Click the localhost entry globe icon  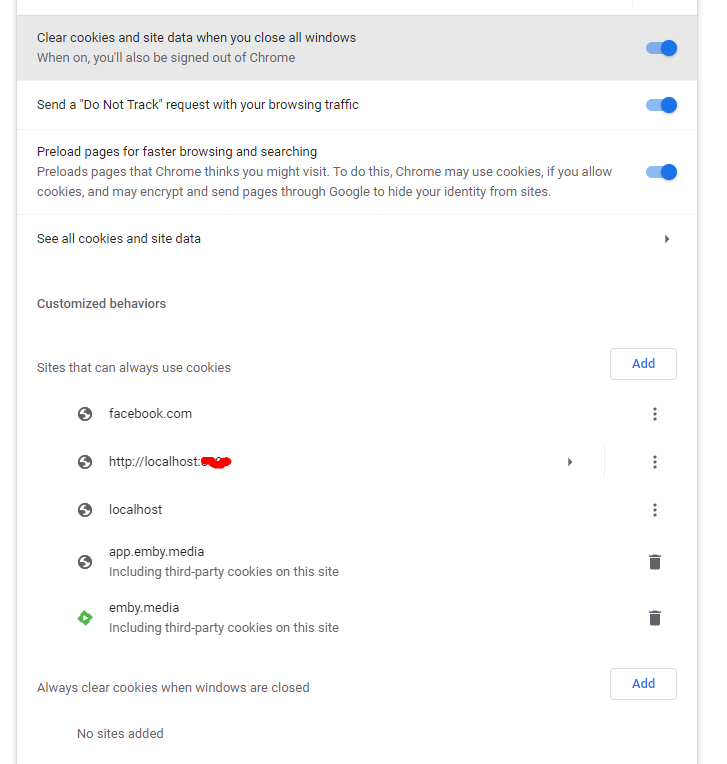[x=85, y=510]
